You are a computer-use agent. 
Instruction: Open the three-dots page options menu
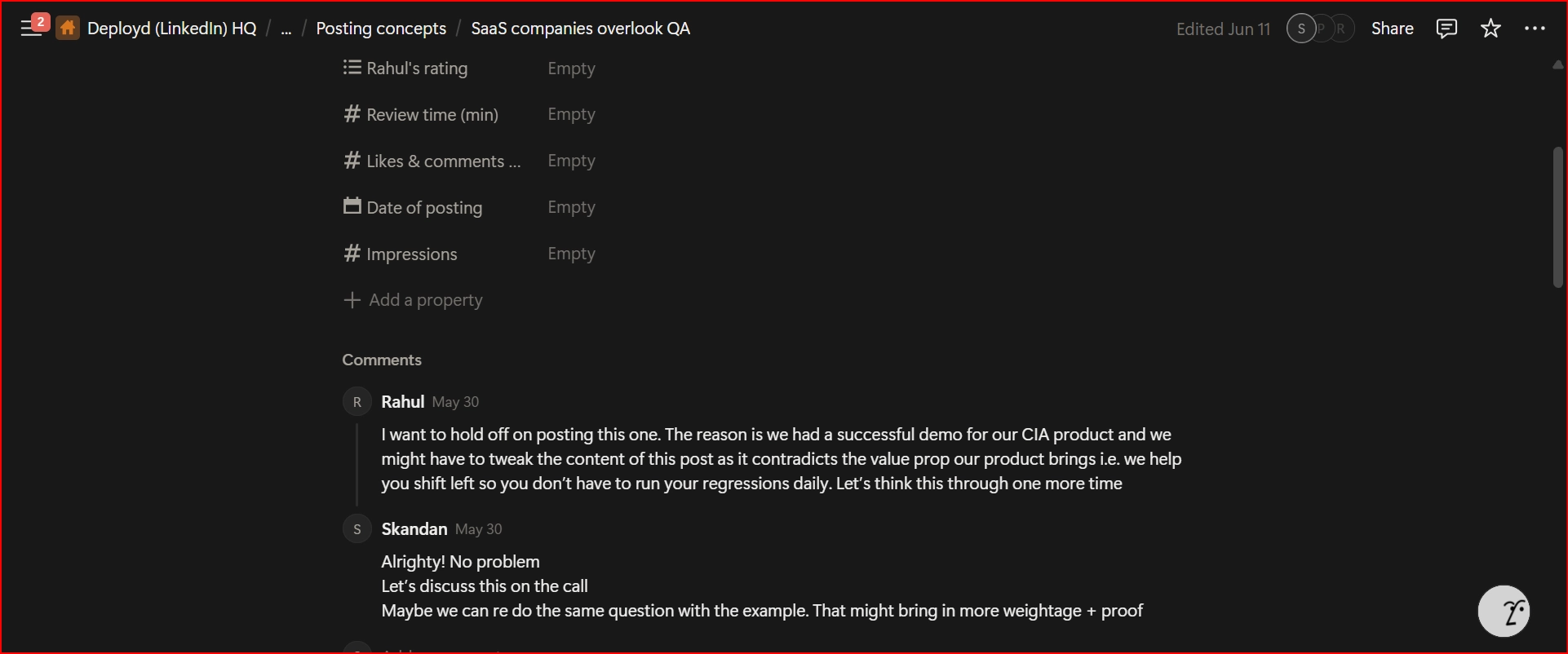[1535, 29]
